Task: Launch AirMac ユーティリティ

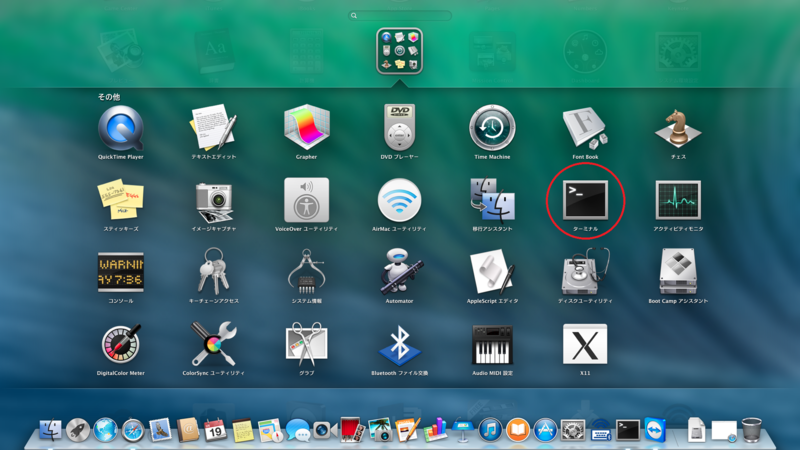Action: click(399, 200)
